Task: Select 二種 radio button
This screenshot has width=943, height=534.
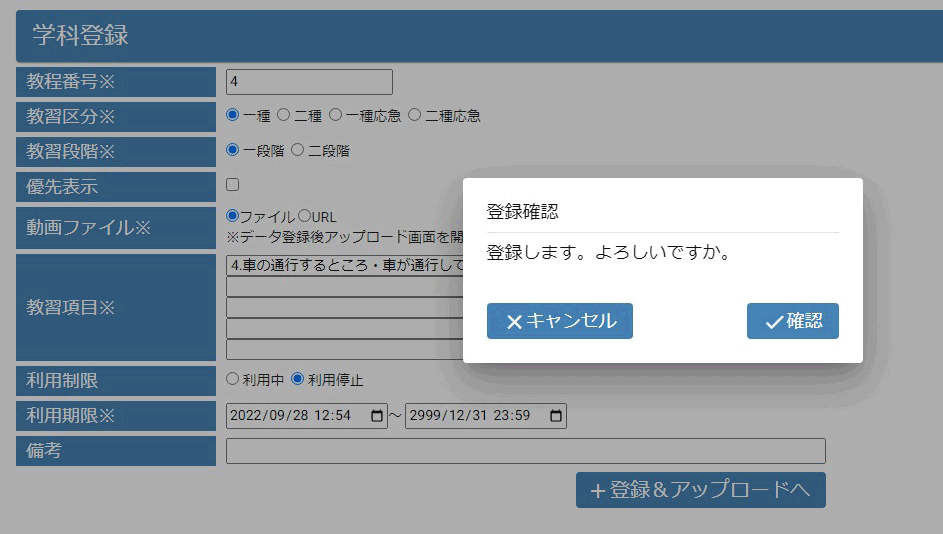Action: (283, 115)
